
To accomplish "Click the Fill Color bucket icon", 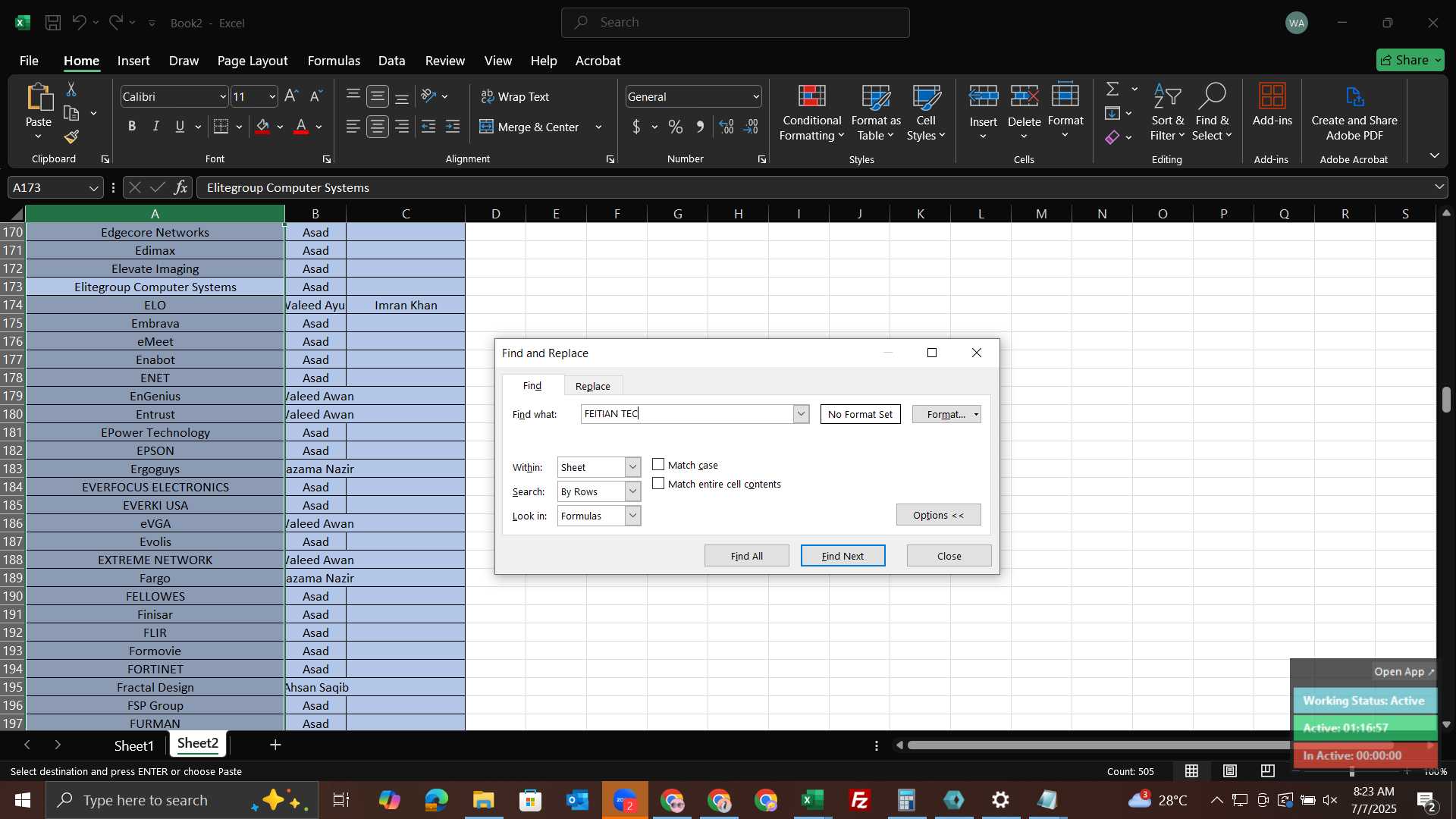I will click(x=262, y=127).
